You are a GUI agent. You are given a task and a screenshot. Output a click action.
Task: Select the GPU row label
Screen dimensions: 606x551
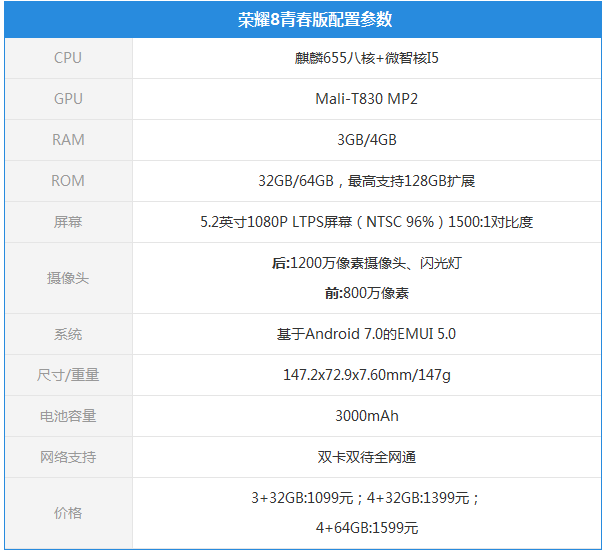[x=68, y=99]
